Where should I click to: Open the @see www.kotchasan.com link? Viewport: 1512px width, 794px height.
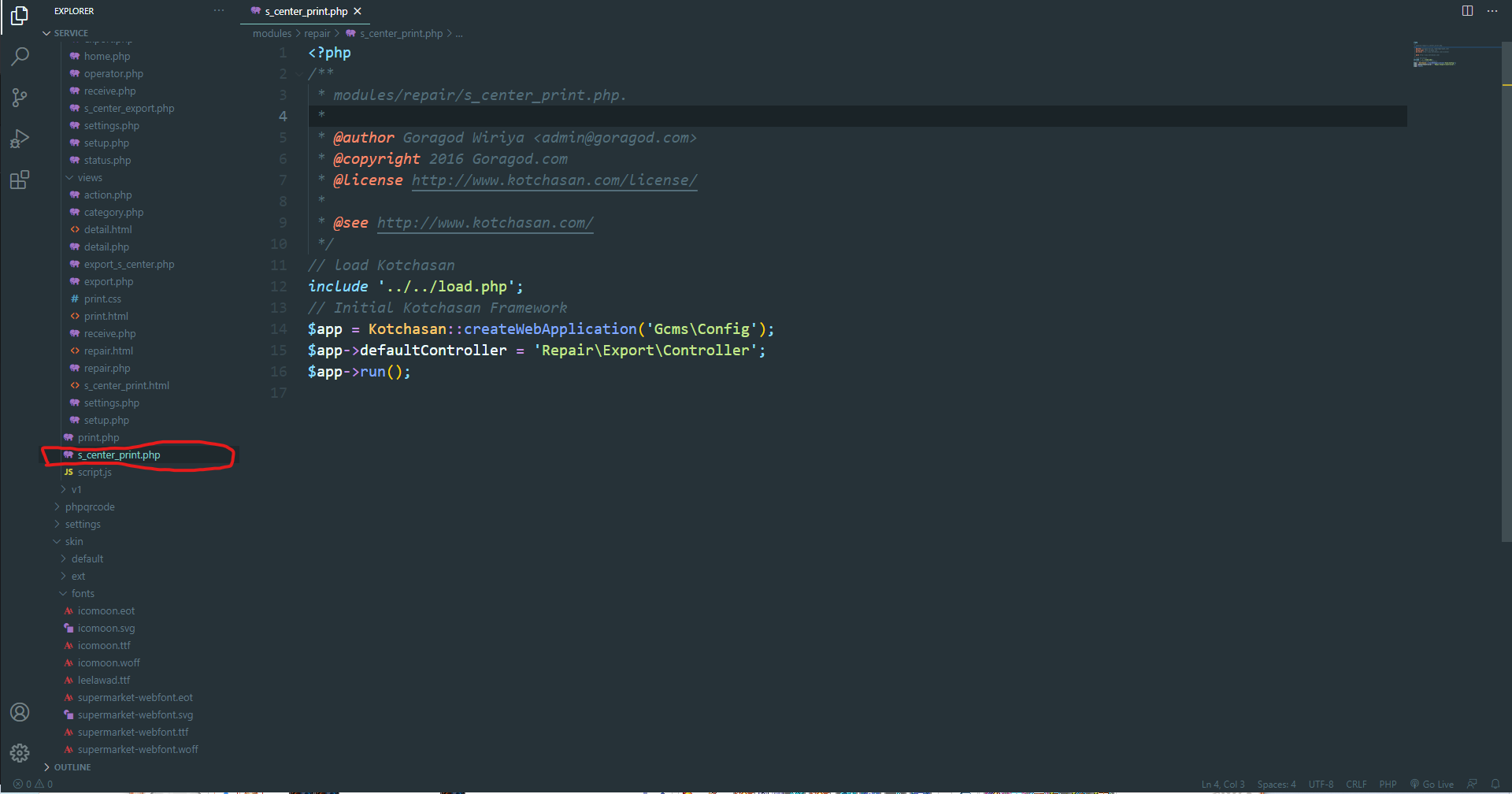[485, 223]
